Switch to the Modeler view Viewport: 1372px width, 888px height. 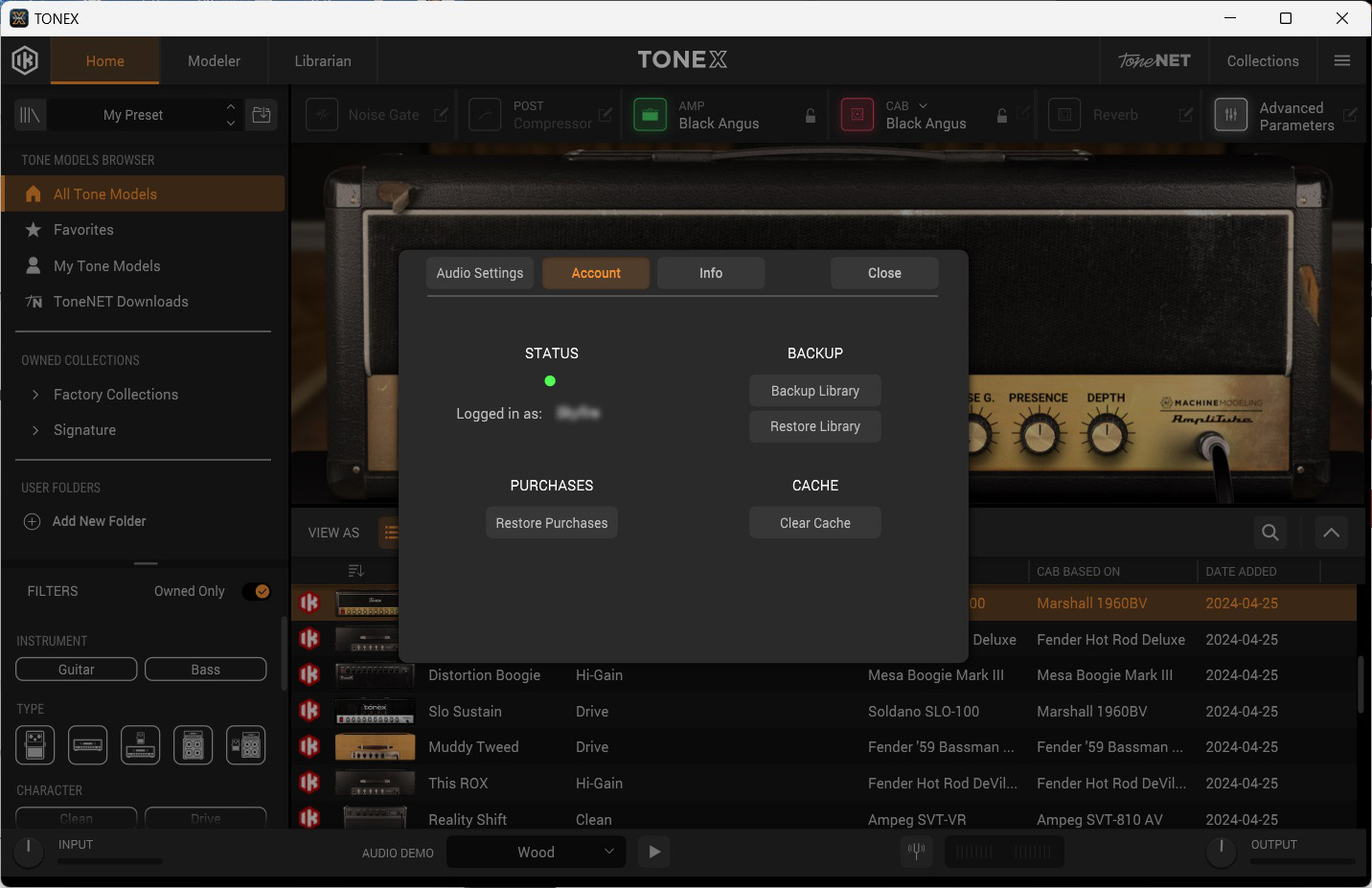(x=213, y=60)
